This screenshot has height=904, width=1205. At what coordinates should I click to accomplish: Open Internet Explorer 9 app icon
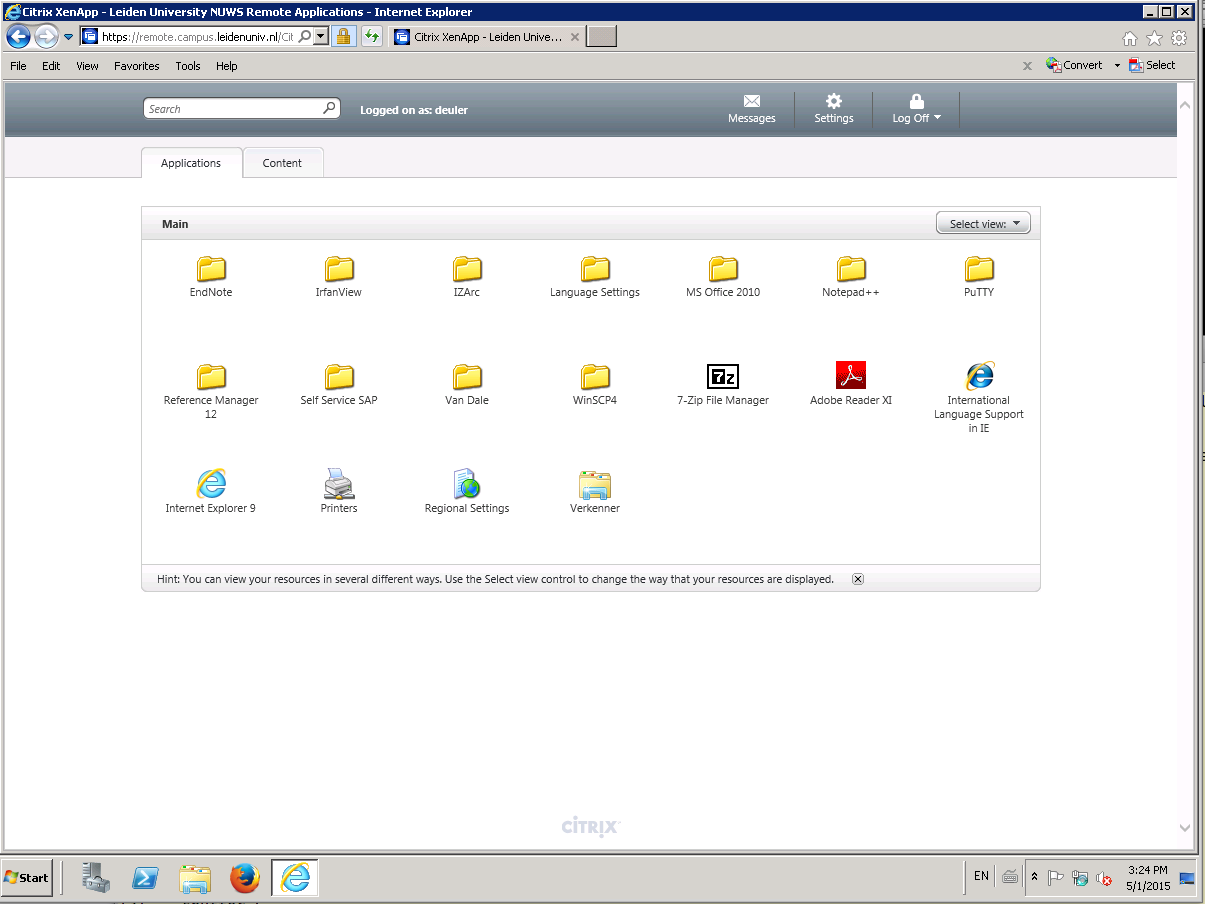(x=211, y=485)
